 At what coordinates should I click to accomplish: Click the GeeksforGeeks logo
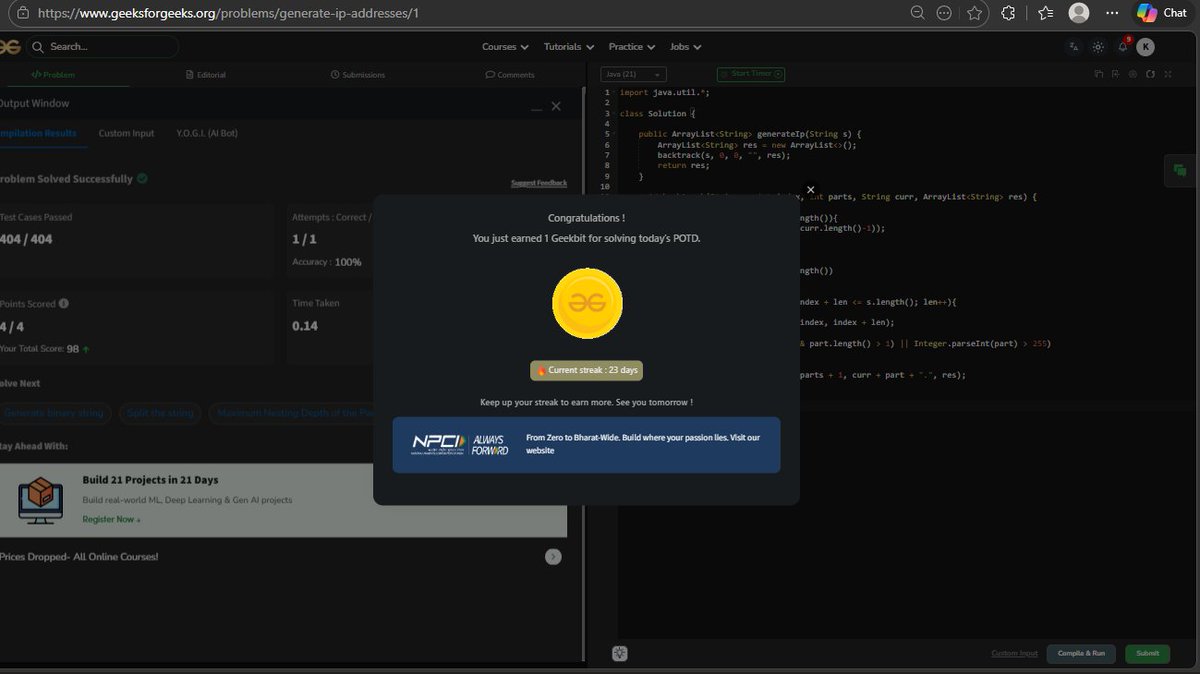click(x=9, y=47)
